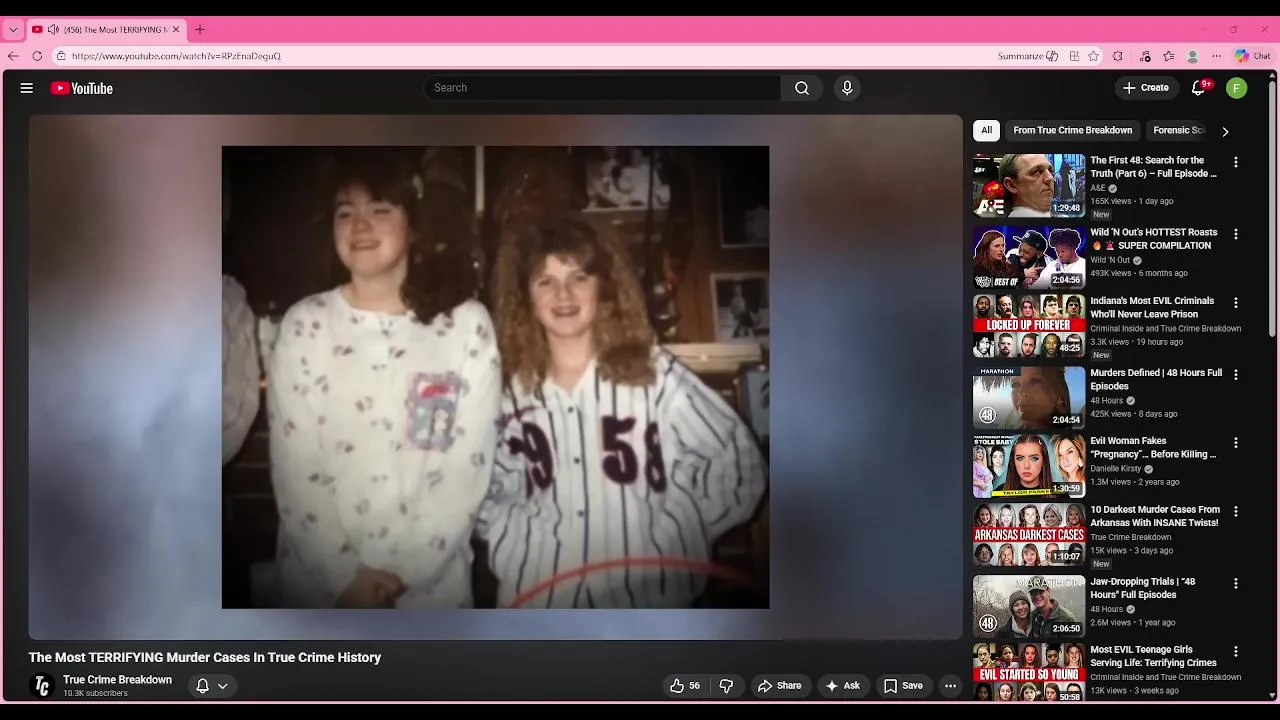
Task: View site info via the lock icon
Action: [61, 56]
